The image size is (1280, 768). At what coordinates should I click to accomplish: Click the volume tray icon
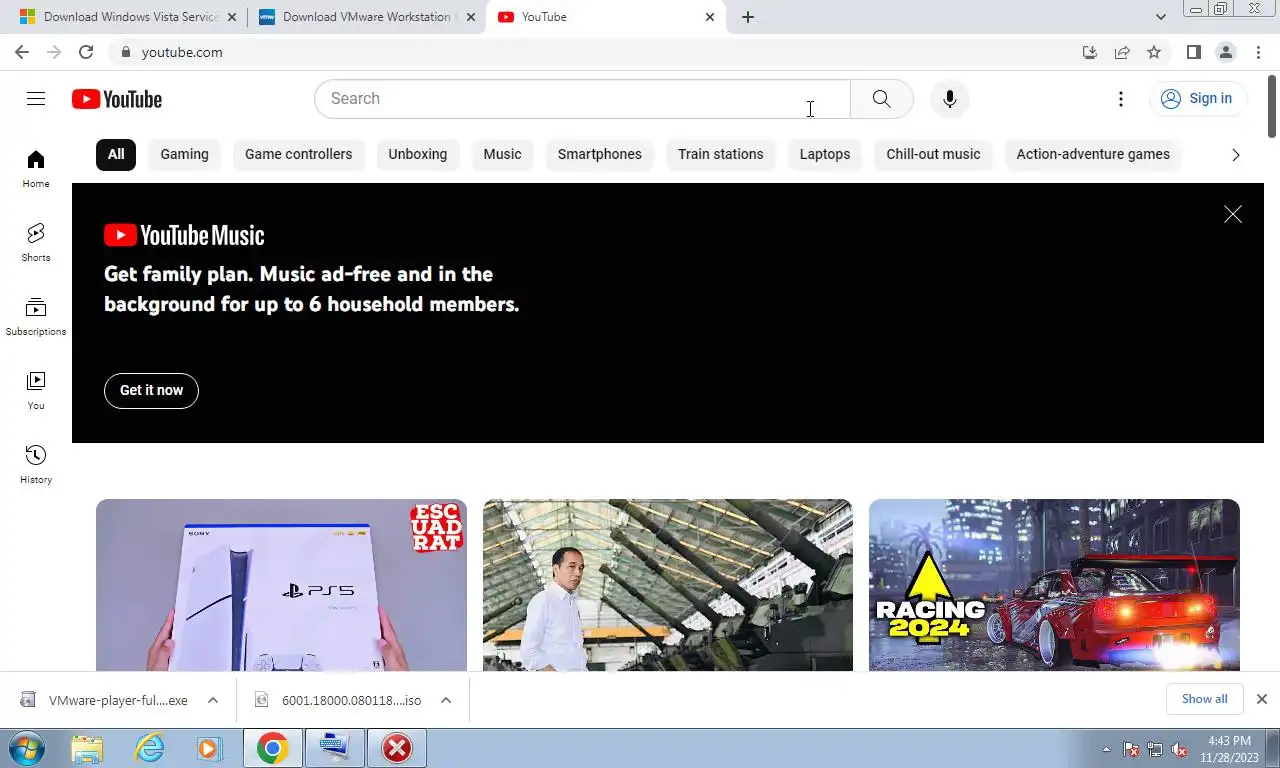point(1180,749)
